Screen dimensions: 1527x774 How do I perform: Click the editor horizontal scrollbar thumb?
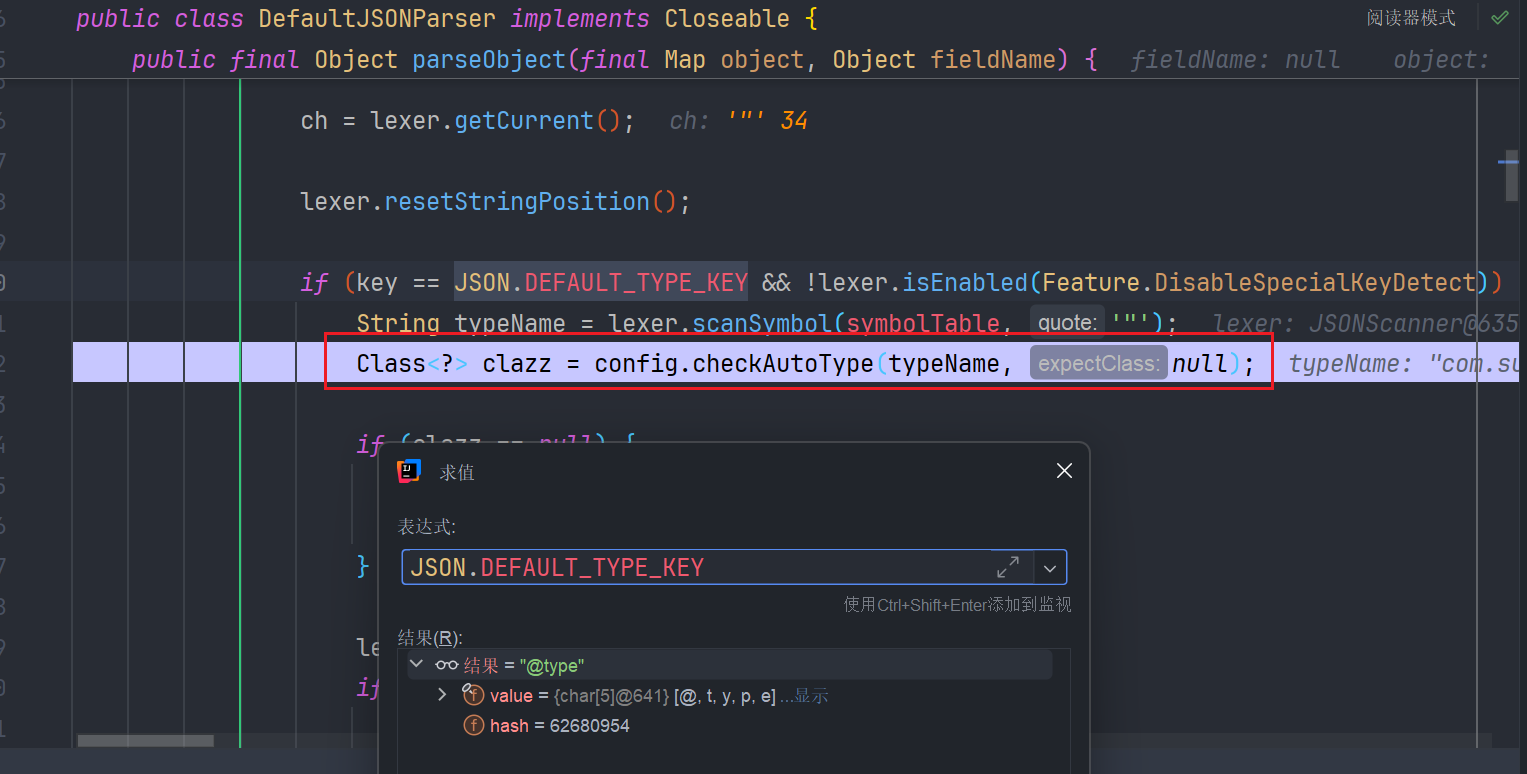(x=146, y=741)
